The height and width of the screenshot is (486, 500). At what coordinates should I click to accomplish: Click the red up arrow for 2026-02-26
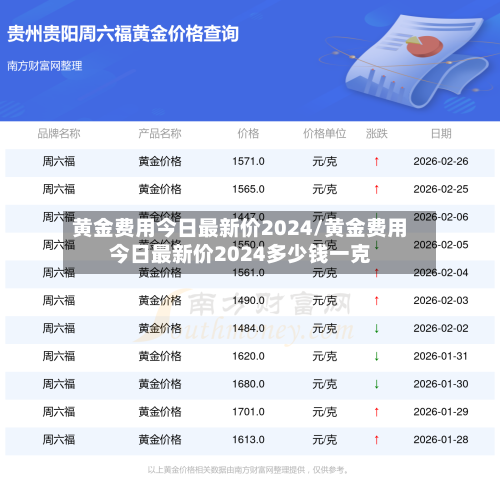click(377, 162)
